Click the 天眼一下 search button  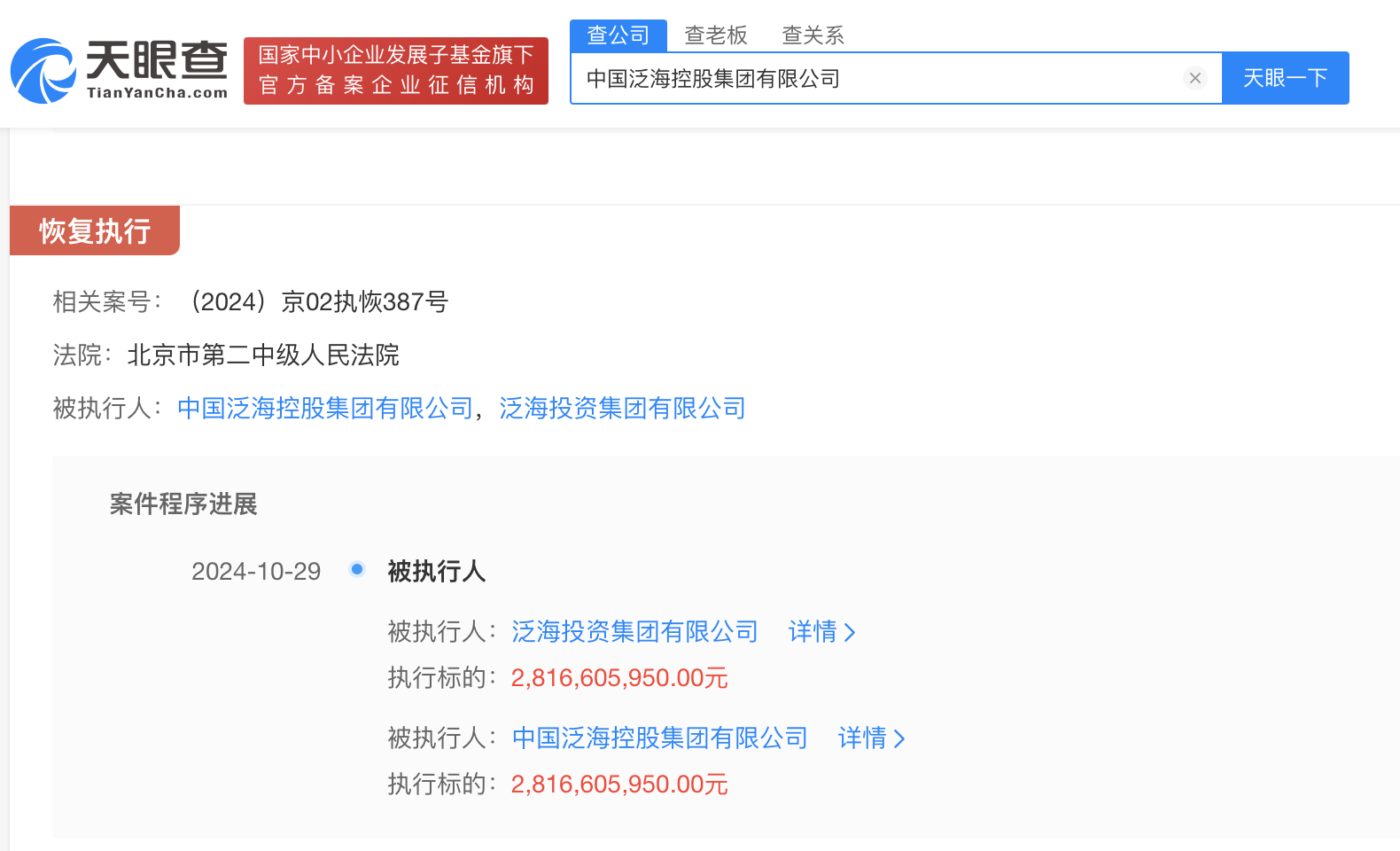pyautogui.click(x=1285, y=78)
